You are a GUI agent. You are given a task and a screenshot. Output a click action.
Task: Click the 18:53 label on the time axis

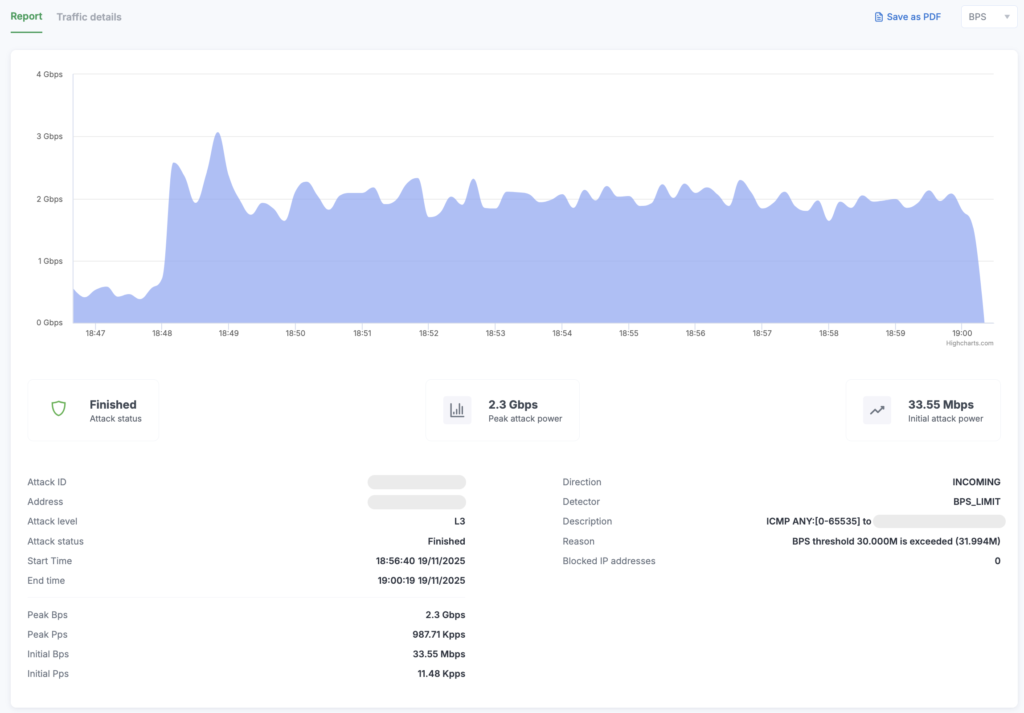pyautogui.click(x=495, y=333)
